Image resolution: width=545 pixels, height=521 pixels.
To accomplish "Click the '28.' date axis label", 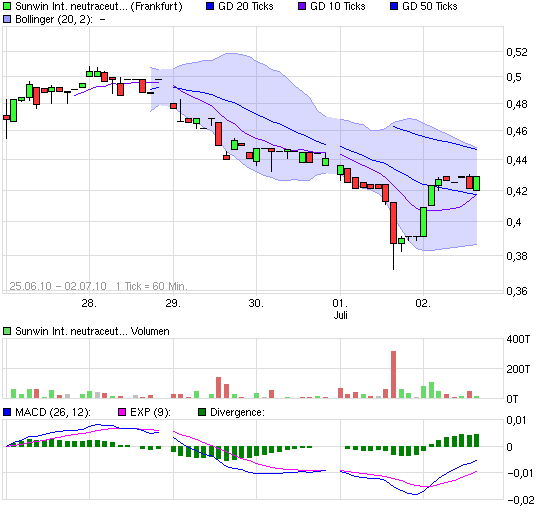I will pos(89,303).
